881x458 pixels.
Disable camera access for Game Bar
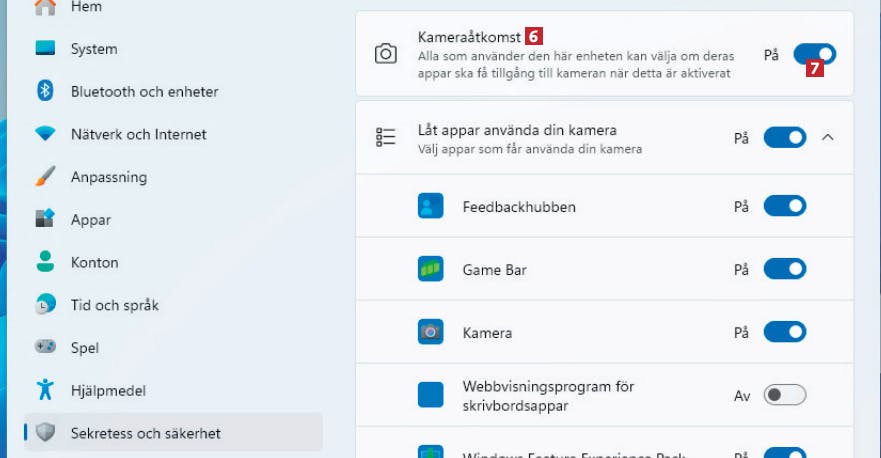point(785,269)
